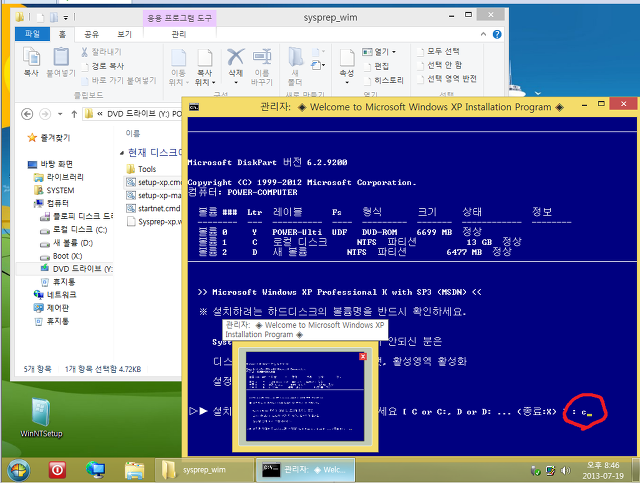Open the Manage (관리) ribbon tab
The width and height of the screenshot is (640, 483).
click(x=178, y=34)
